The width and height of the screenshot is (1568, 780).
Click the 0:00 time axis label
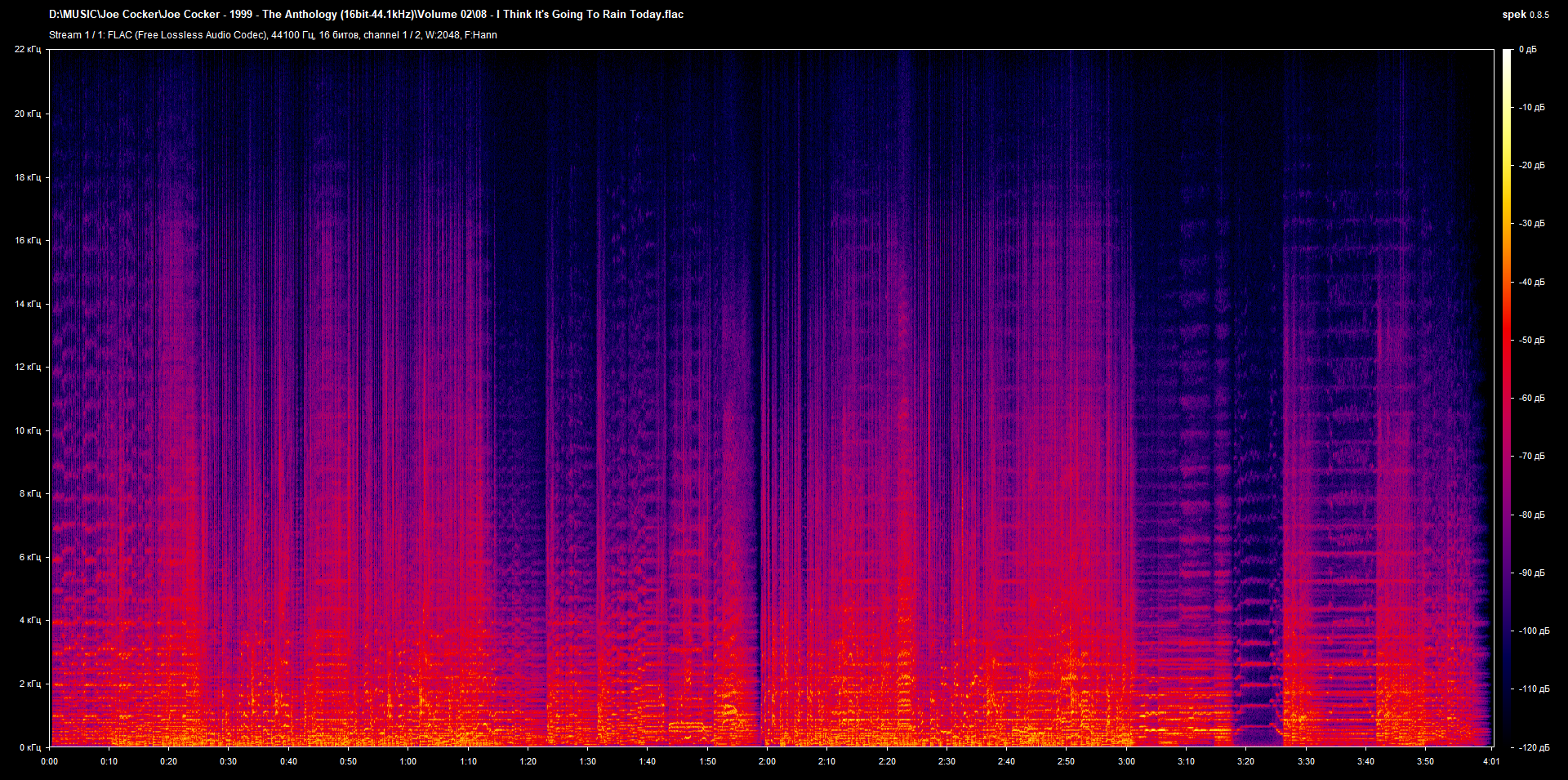click(50, 762)
